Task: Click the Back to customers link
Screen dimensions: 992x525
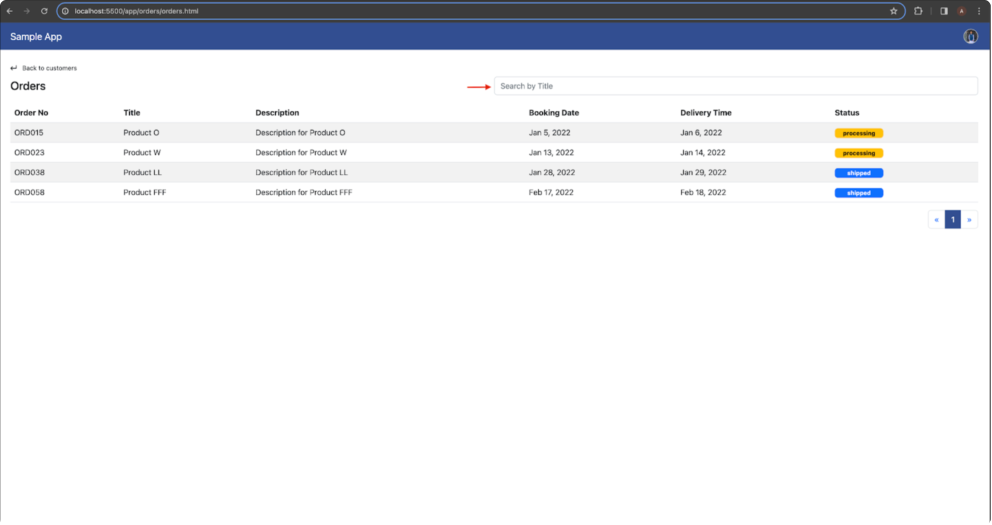Action: click(x=49, y=68)
